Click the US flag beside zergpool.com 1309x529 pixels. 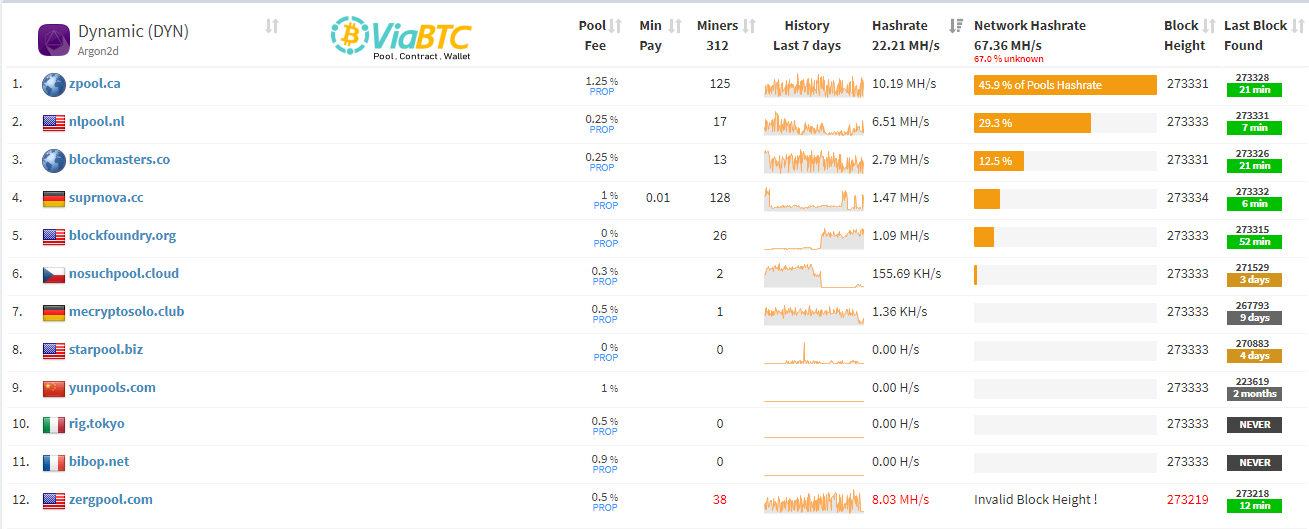54,501
